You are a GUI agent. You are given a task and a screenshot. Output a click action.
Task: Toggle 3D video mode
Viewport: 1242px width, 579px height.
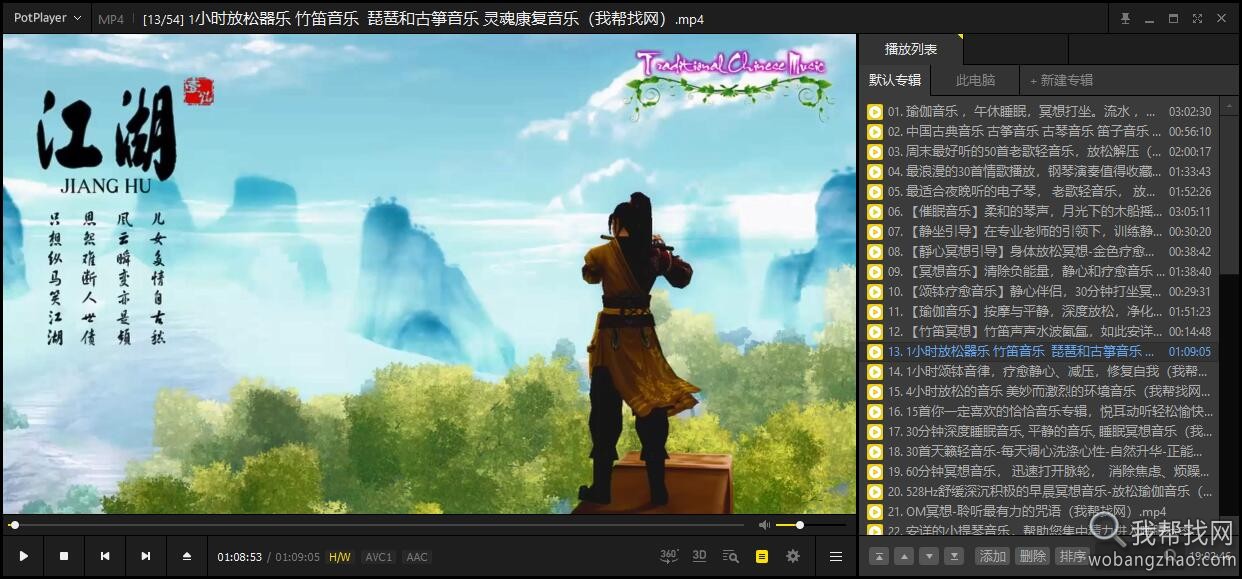pyautogui.click(x=700, y=556)
